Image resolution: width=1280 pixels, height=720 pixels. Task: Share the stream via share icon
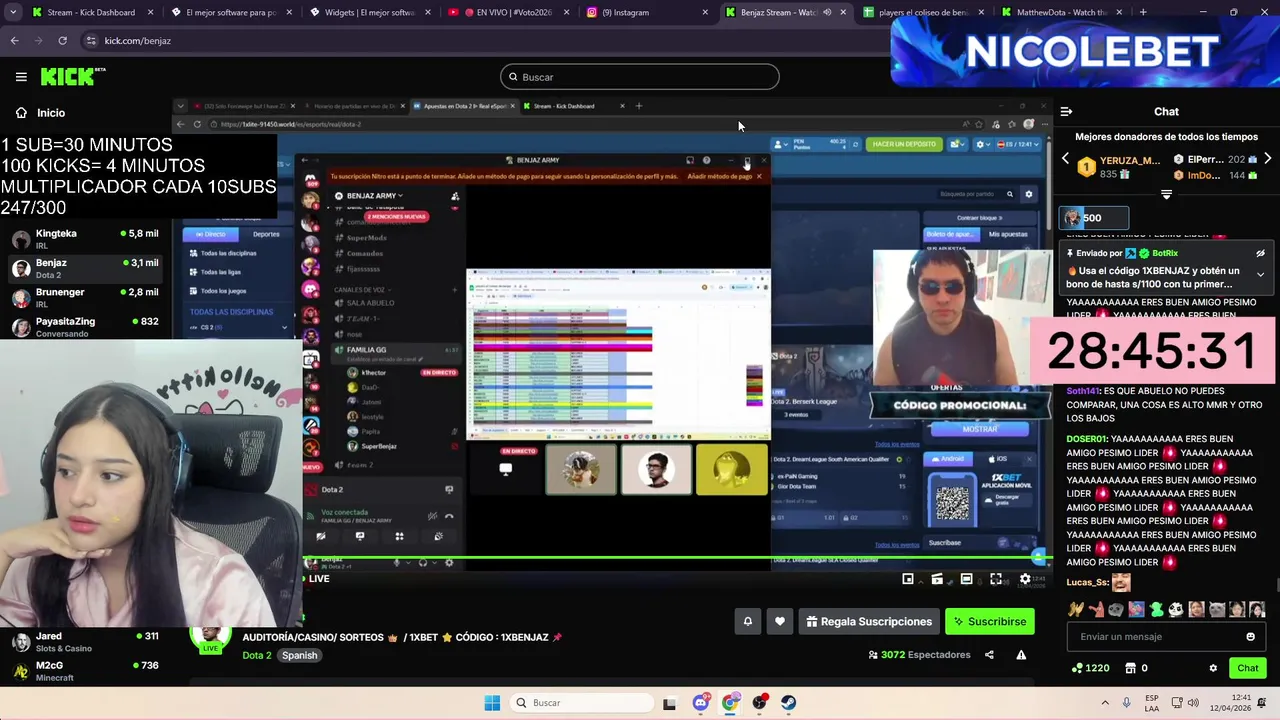pyautogui.click(x=989, y=655)
